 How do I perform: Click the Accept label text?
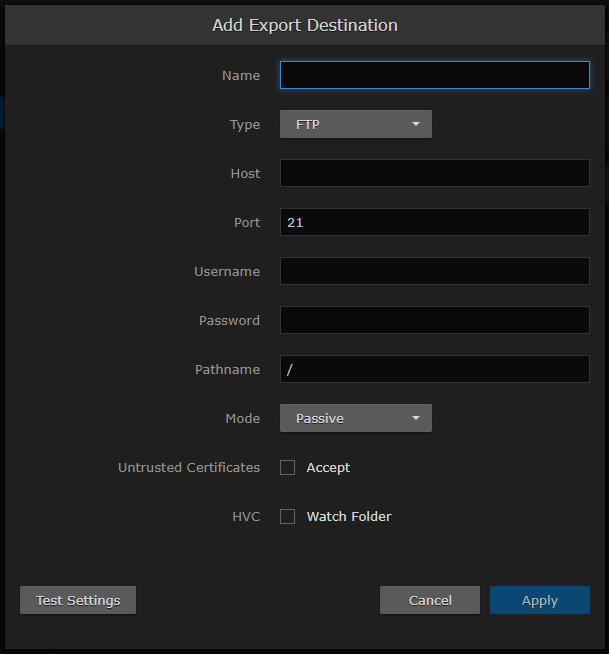328,467
